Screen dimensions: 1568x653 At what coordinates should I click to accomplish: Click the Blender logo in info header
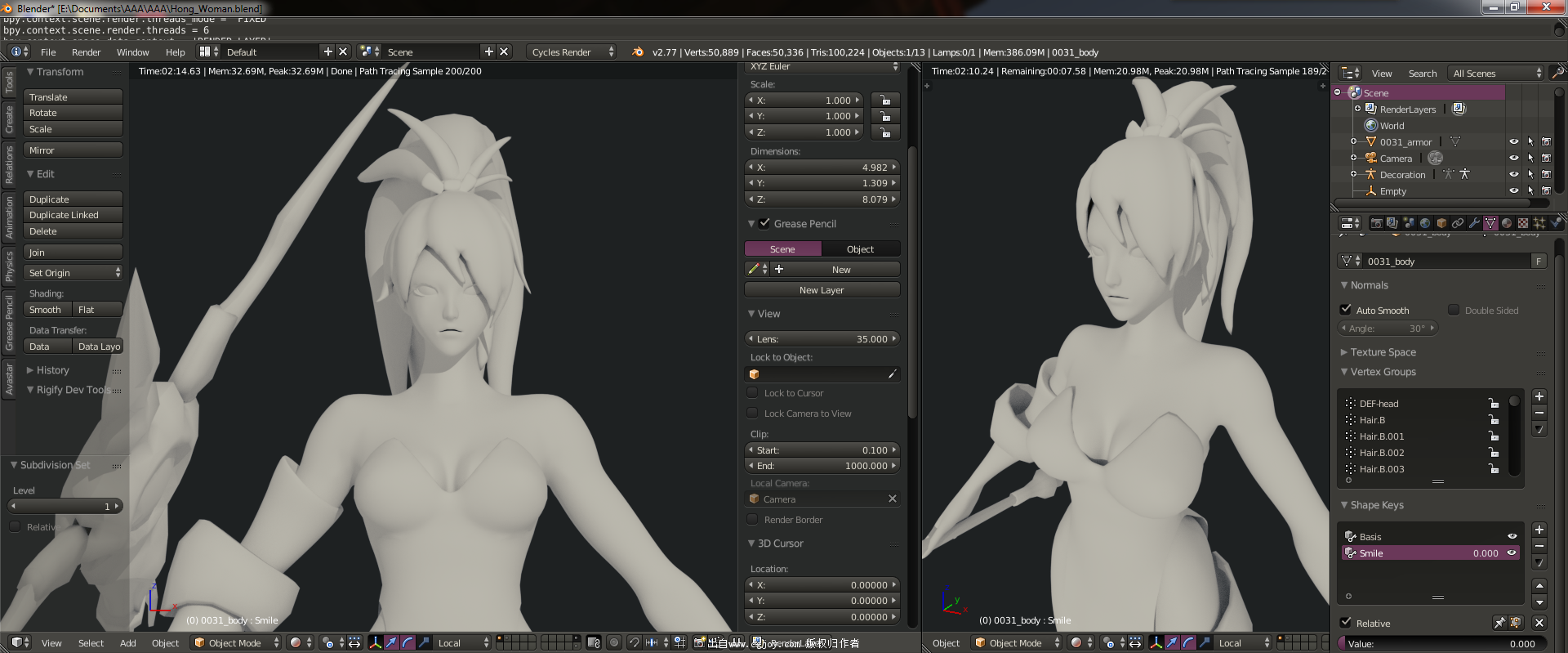(638, 51)
